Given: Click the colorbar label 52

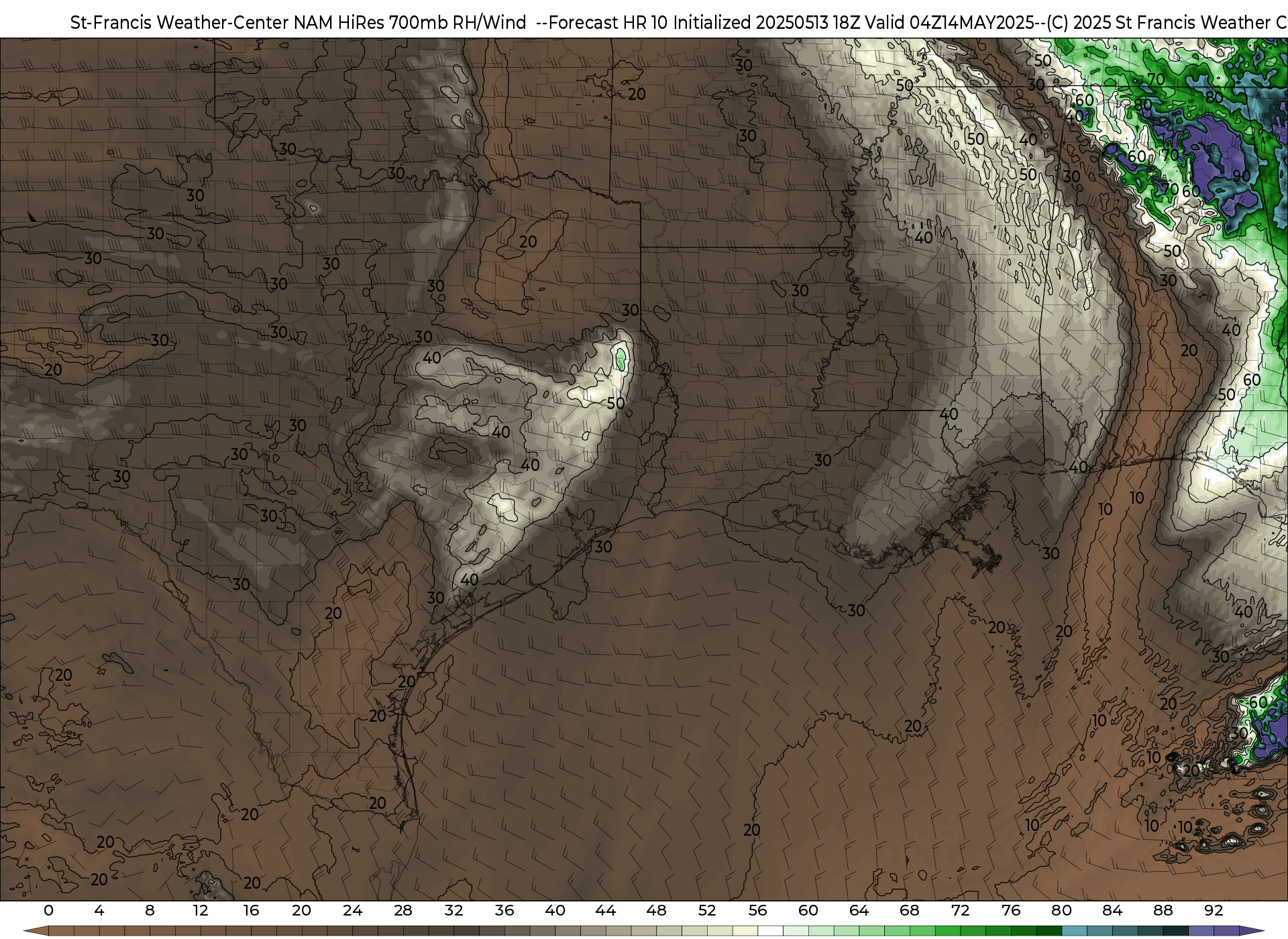Looking at the screenshot, I should pos(707,911).
